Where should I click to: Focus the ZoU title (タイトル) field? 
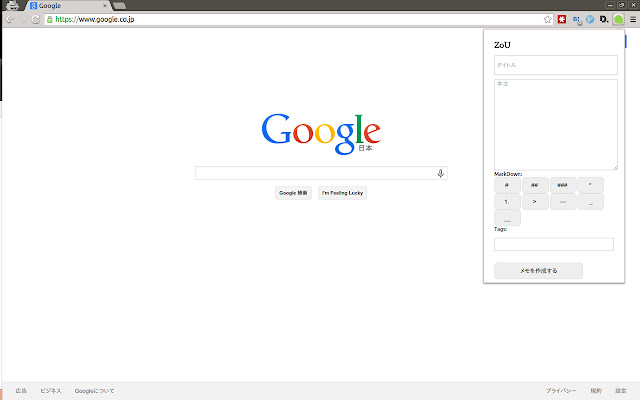click(556, 65)
